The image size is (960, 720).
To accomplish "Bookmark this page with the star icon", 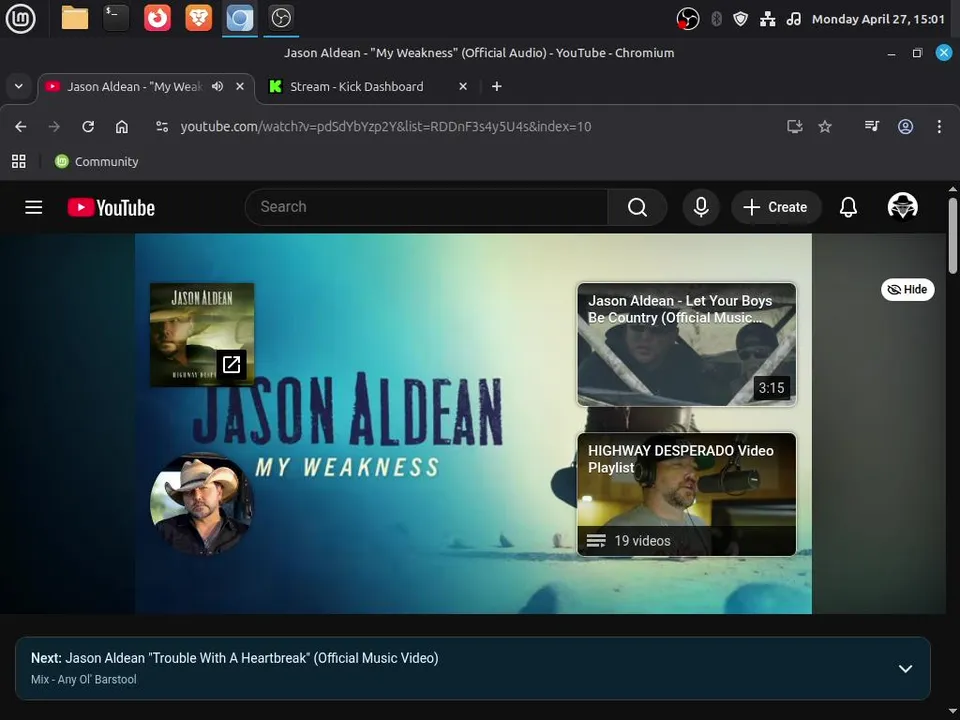I will click(x=825, y=127).
